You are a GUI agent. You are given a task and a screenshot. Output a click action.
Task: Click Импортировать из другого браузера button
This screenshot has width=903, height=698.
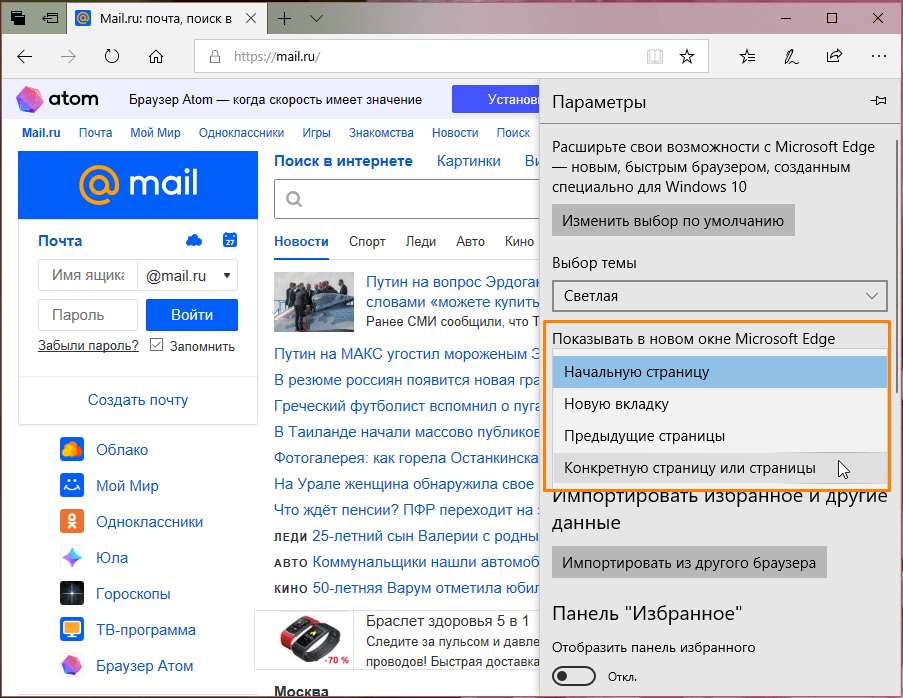689,563
